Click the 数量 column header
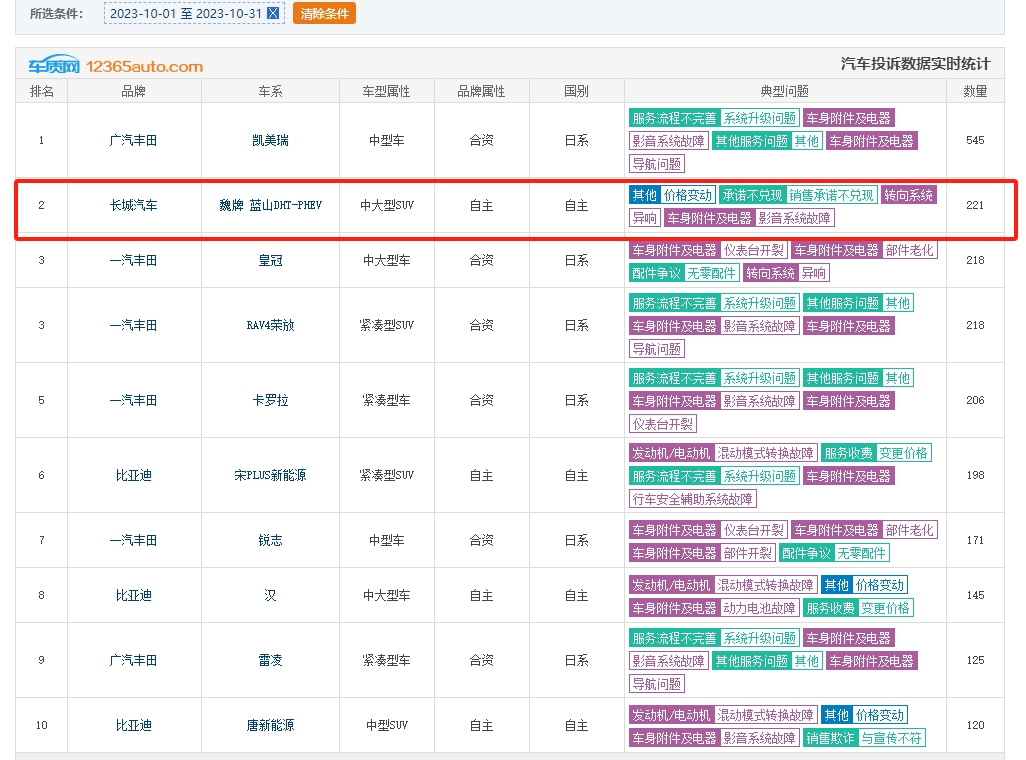Image resolution: width=1026 pixels, height=760 pixels. 975,91
